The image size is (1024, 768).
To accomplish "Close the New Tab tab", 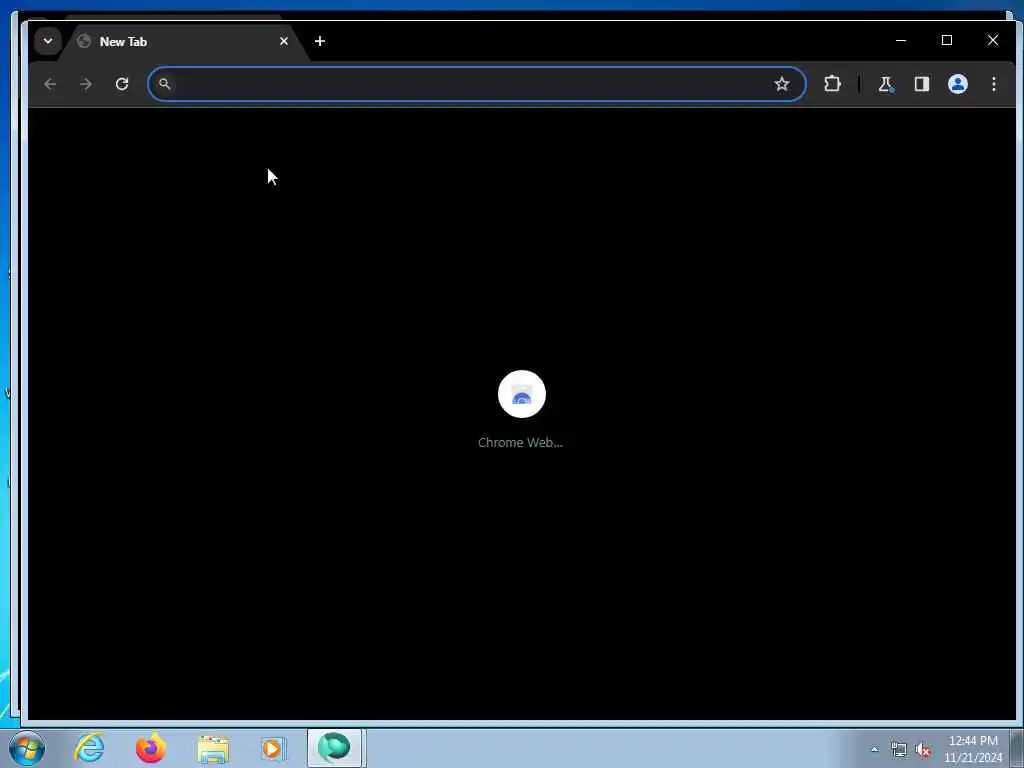I will 283,41.
